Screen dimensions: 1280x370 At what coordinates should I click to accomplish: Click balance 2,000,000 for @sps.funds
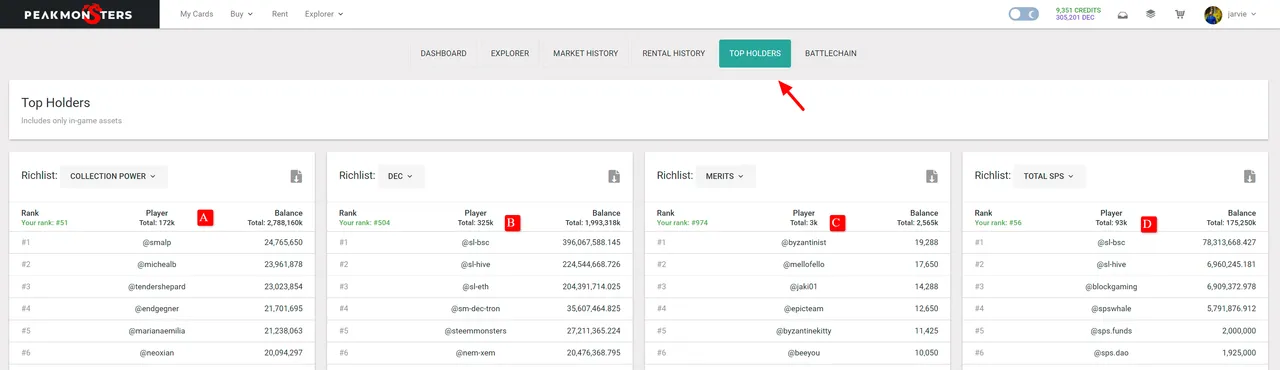point(1238,331)
